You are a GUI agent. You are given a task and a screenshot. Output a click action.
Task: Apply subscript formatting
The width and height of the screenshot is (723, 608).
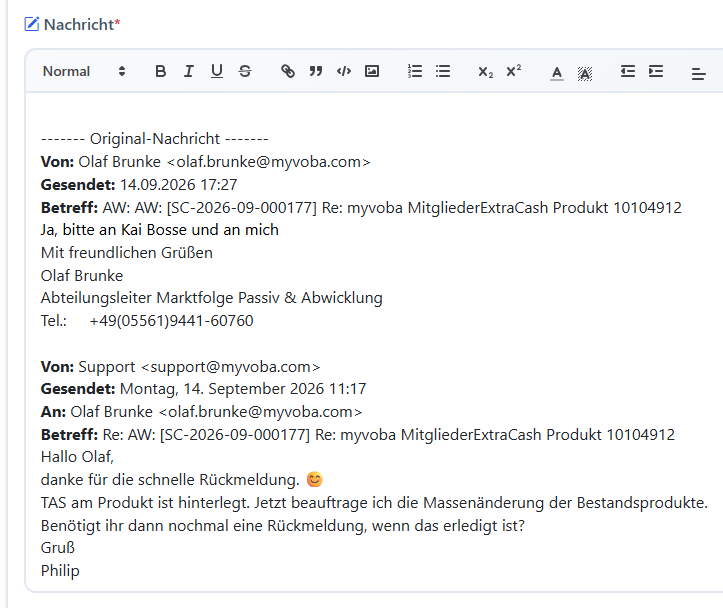[486, 72]
